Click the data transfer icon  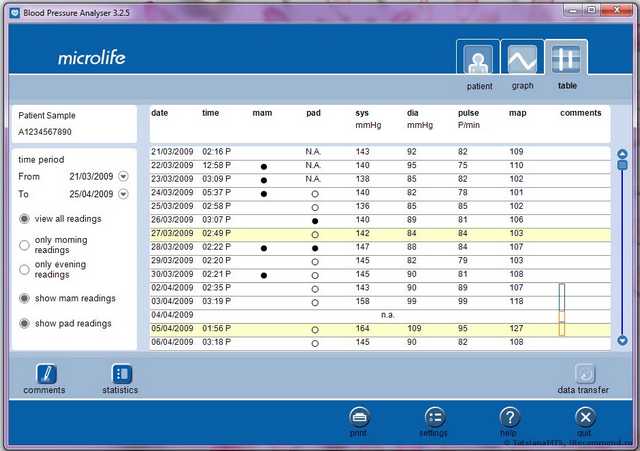pyautogui.click(x=585, y=373)
